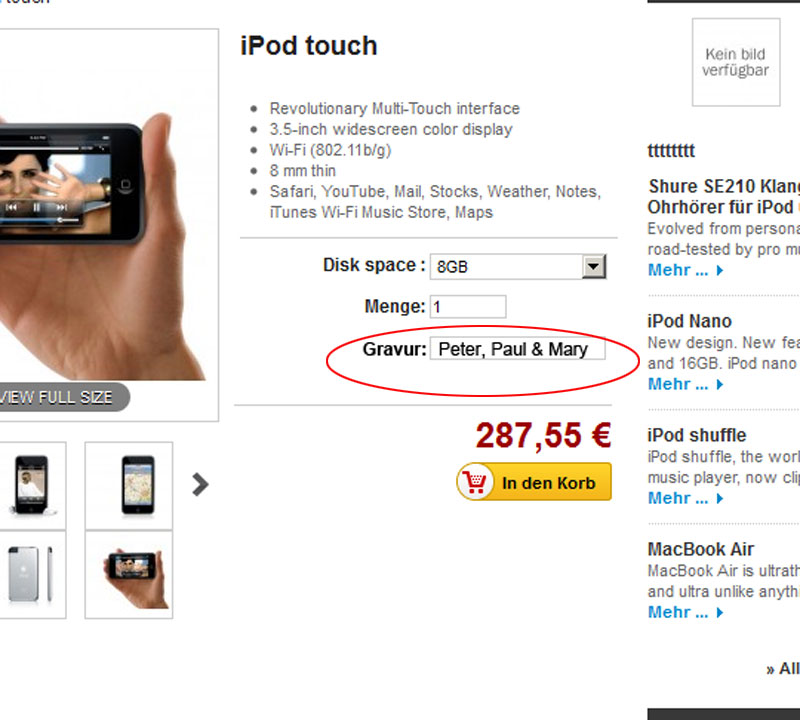
Task: Select the hand holding iPod thumbnail
Action: 129,575
